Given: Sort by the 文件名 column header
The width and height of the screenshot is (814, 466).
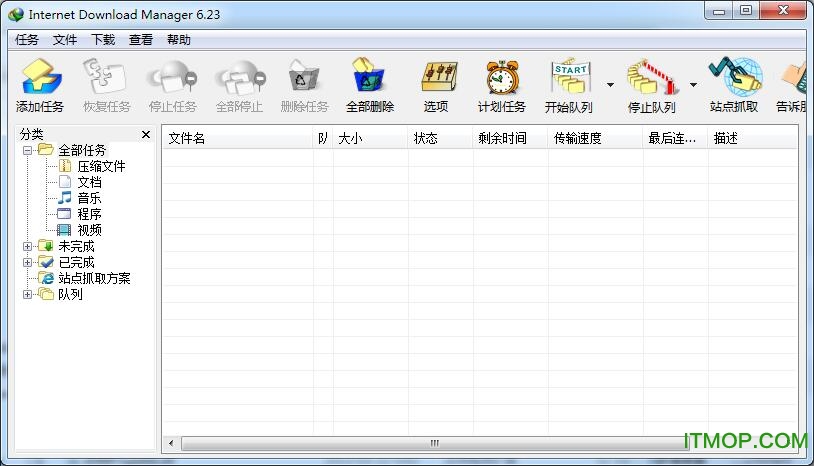Looking at the screenshot, I should click(238, 139).
